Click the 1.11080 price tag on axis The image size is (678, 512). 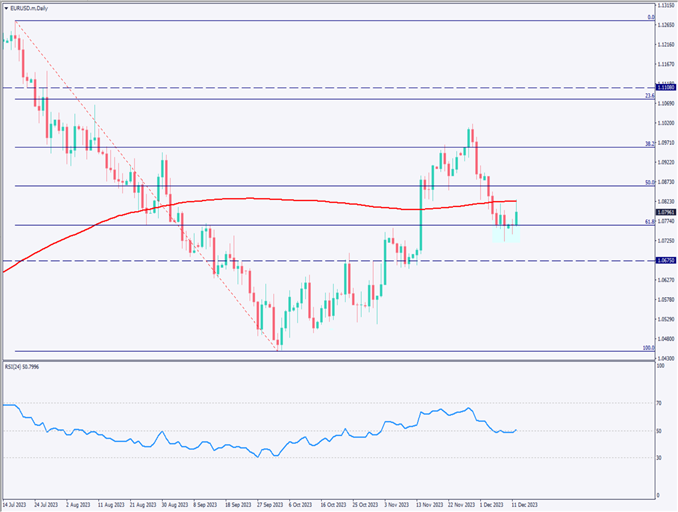coord(667,88)
